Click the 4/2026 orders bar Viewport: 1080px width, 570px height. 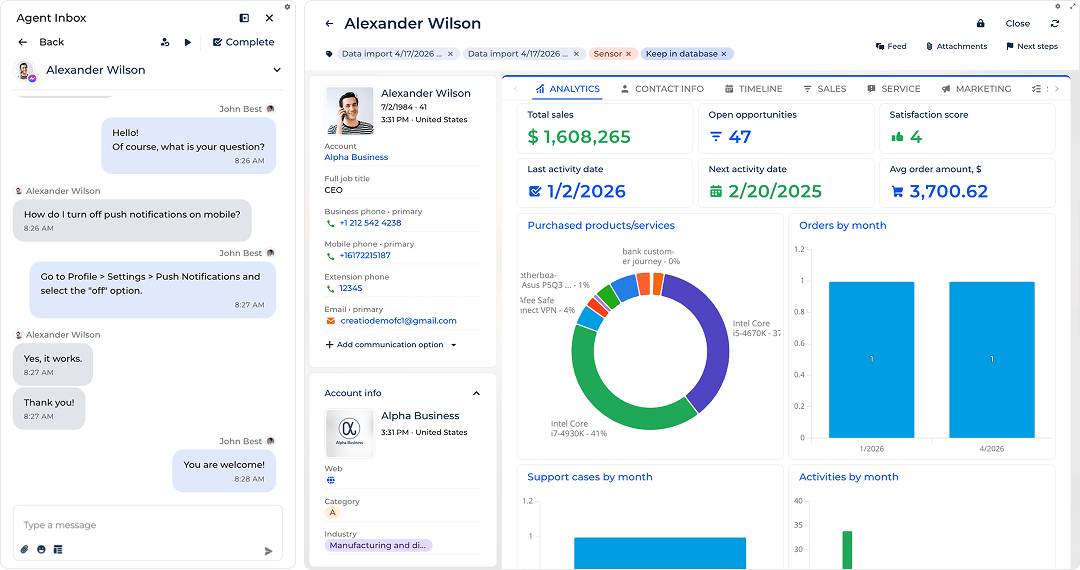[992, 359]
